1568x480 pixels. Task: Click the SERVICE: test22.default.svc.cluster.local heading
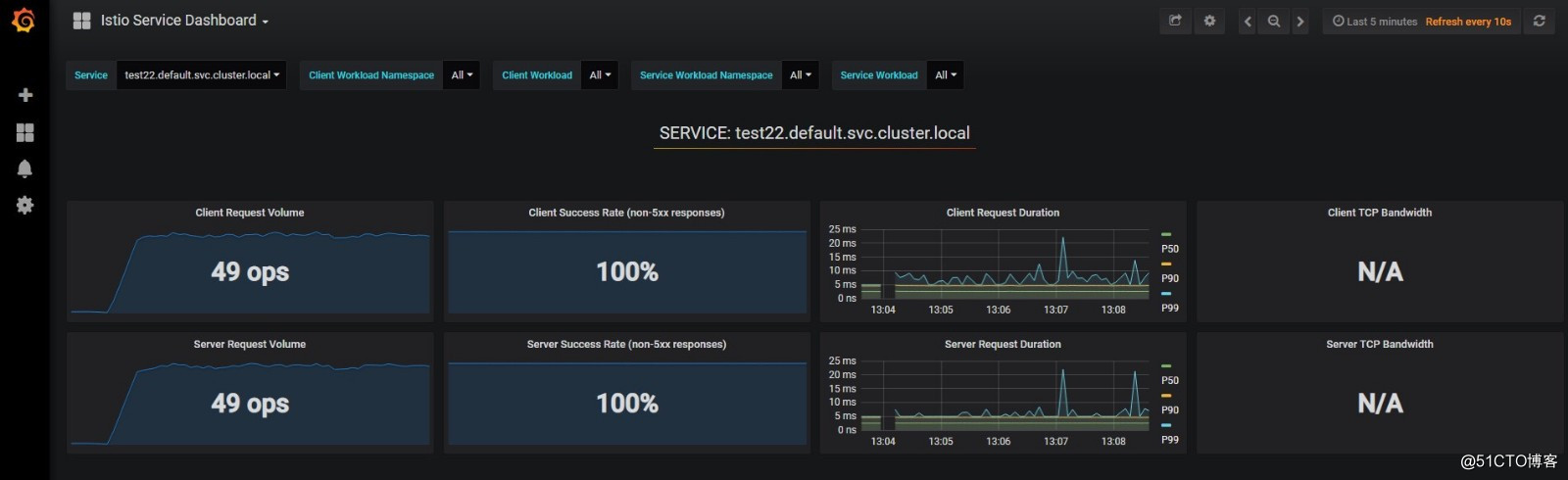pyautogui.click(x=814, y=133)
